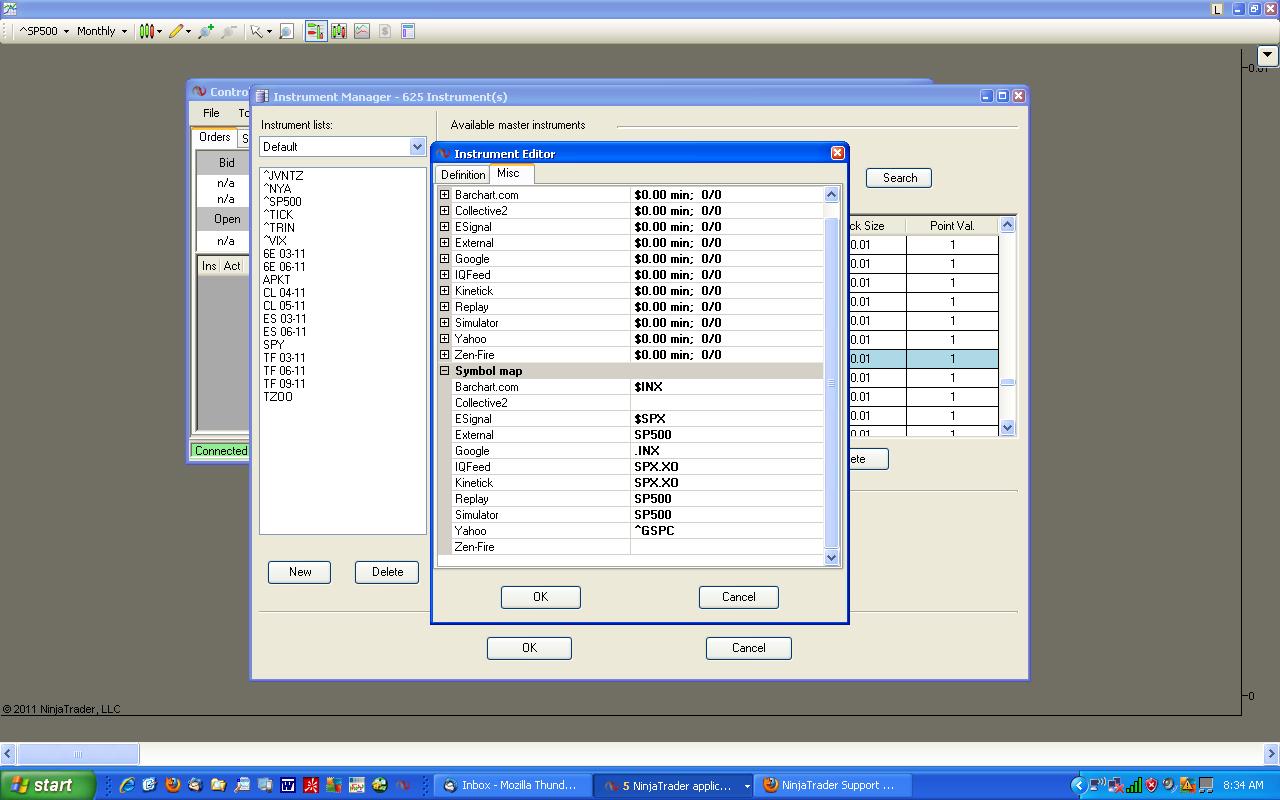The height and width of the screenshot is (800, 1280).
Task: Expand the Barchart.com commission row
Action: tap(444, 195)
